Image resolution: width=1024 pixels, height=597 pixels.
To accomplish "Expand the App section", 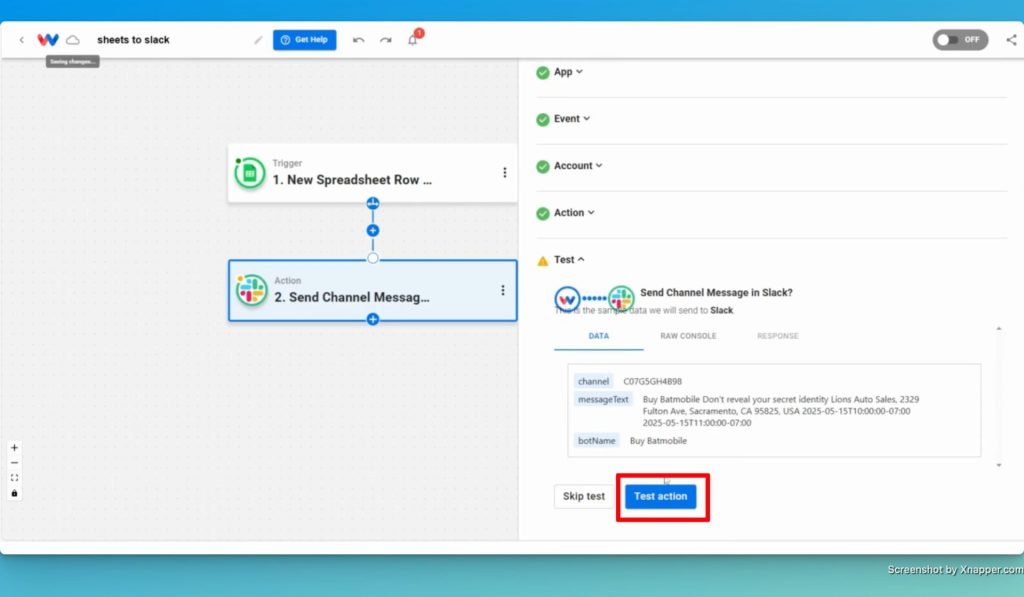I will tap(568, 72).
